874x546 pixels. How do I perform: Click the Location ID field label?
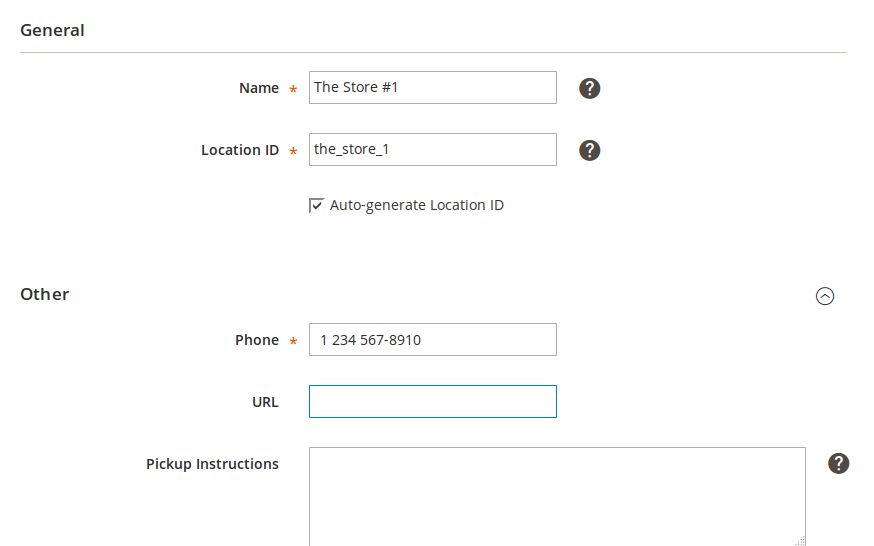[x=240, y=150]
